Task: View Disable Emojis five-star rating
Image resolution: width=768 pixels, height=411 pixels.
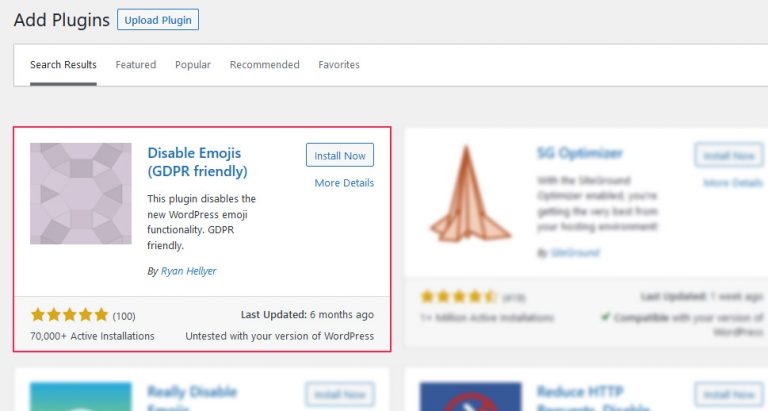Action: click(69, 315)
